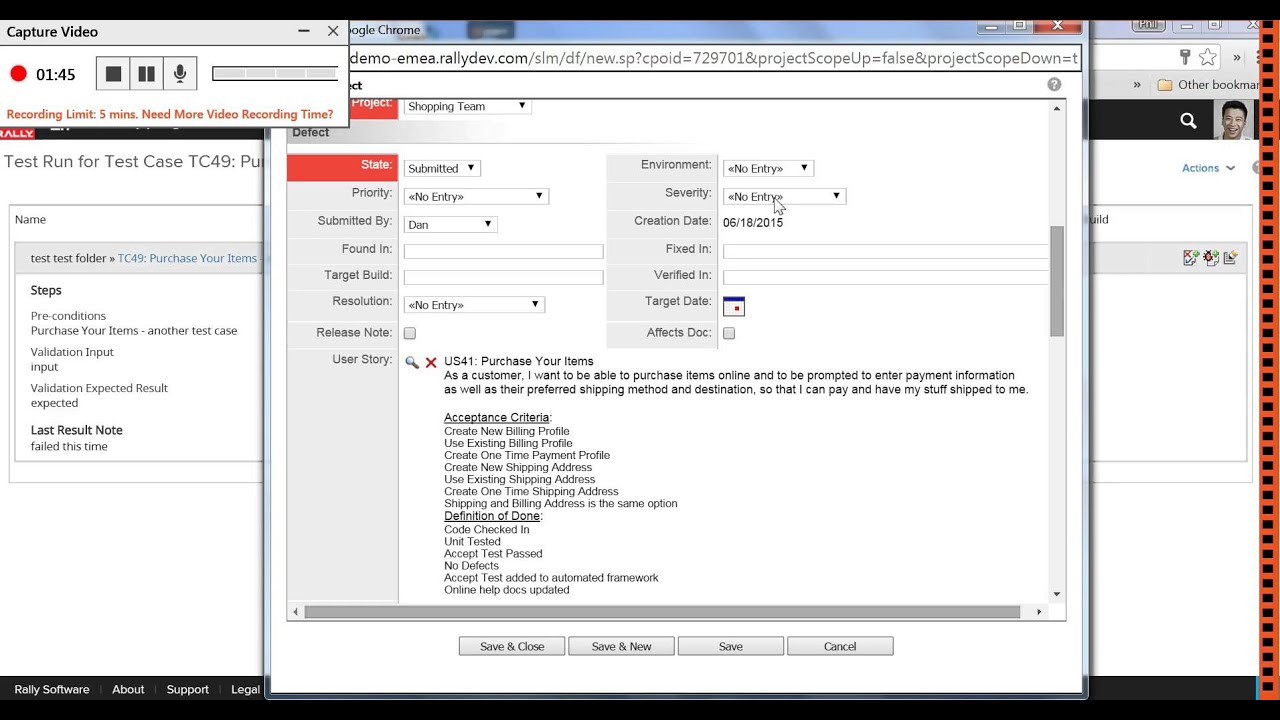
Task: Open the Severity dropdown
Action: tap(784, 196)
